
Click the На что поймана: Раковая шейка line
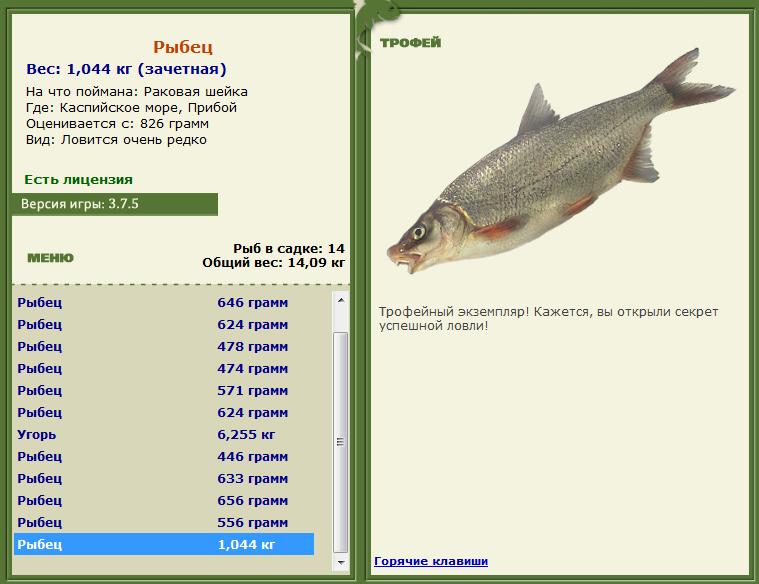[x=137, y=92]
